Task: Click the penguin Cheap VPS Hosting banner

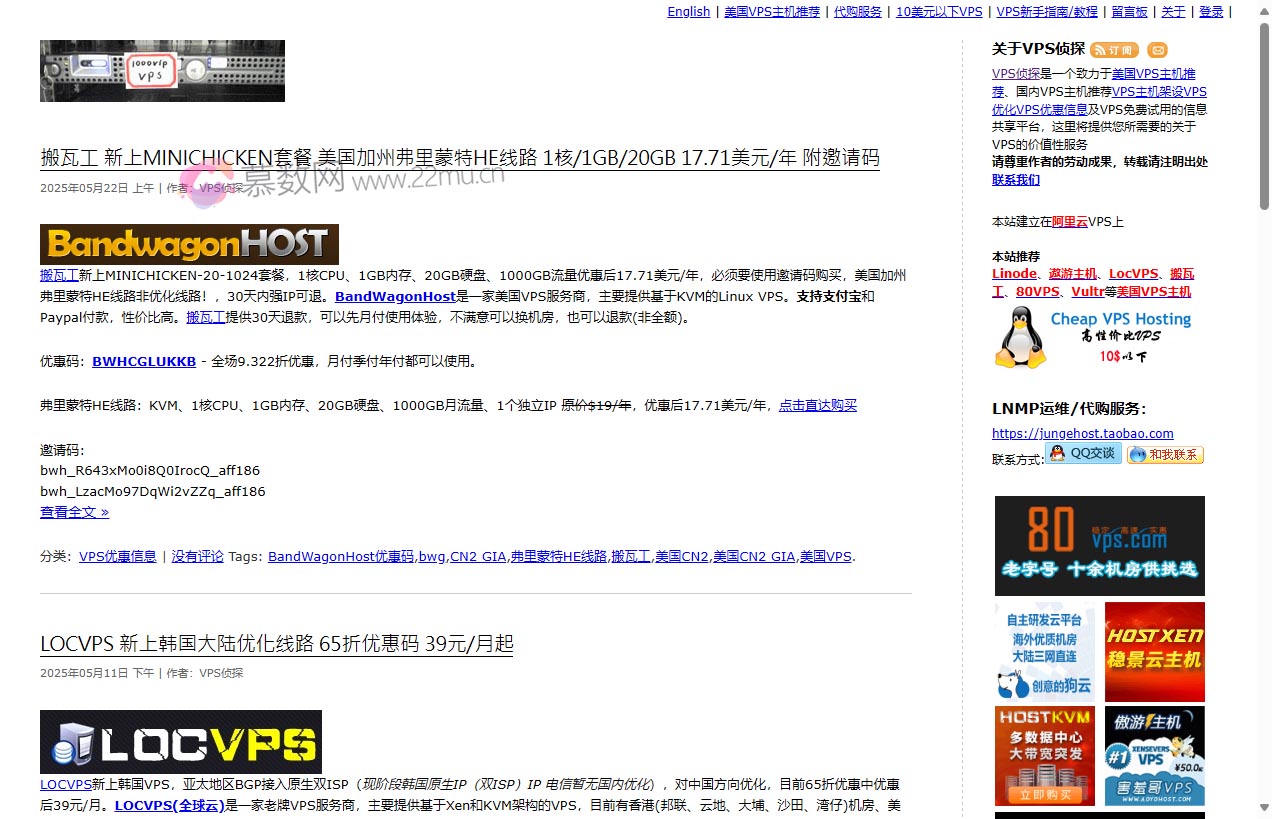Action: [1093, 337]
